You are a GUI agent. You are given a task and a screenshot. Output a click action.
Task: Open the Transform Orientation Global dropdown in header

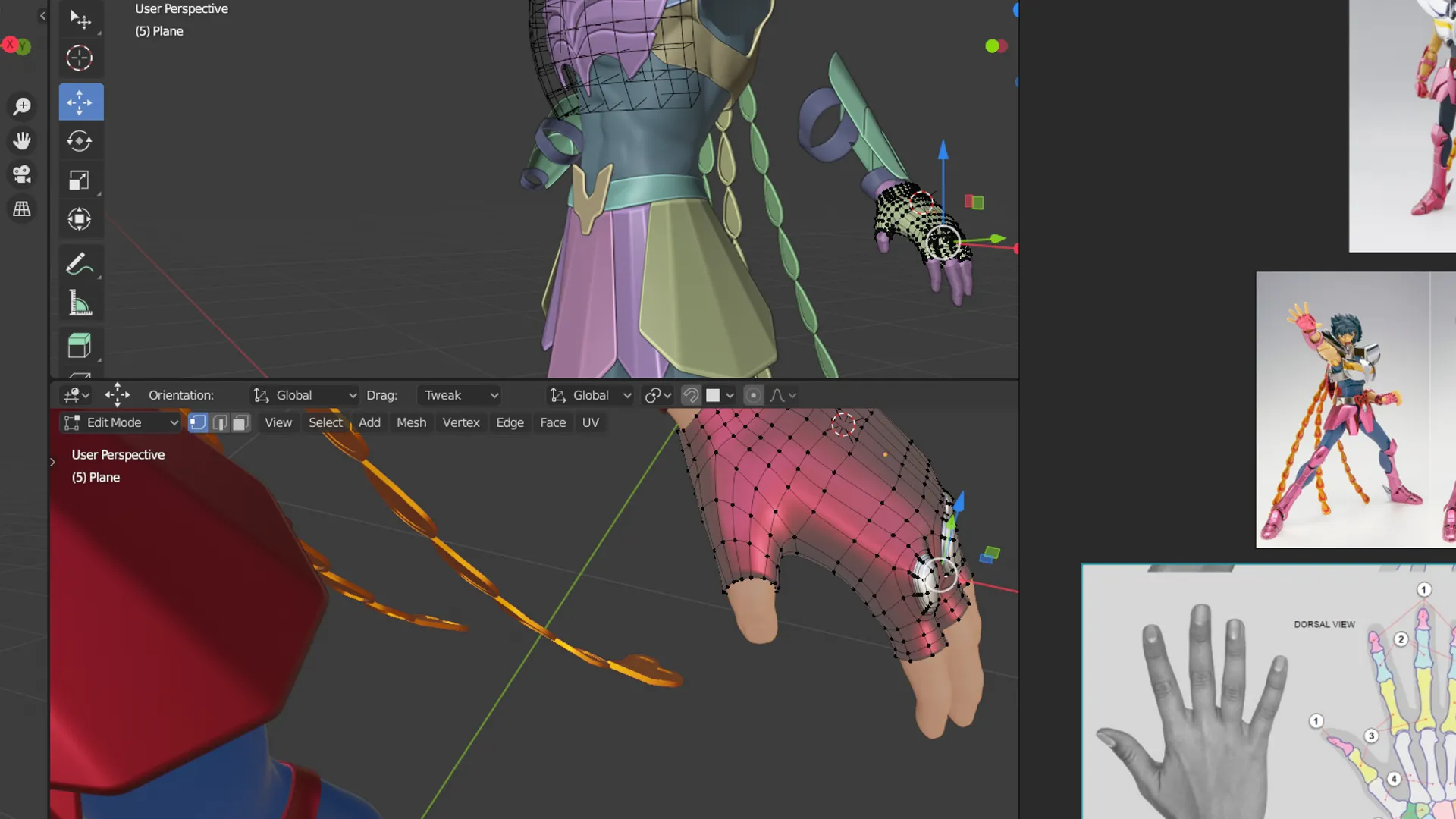[x=590, y=395]
